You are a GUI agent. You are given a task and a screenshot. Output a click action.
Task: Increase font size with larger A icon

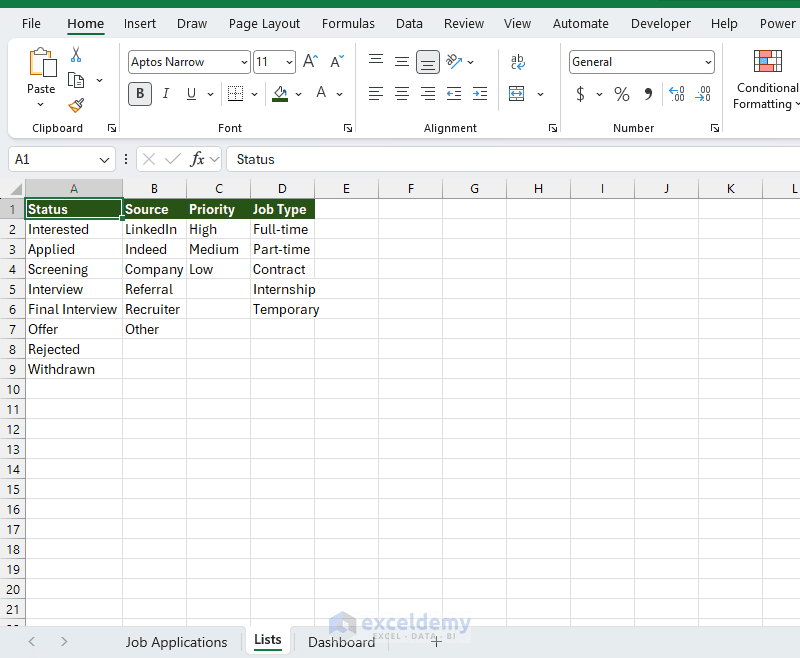[x=310, y=62]
